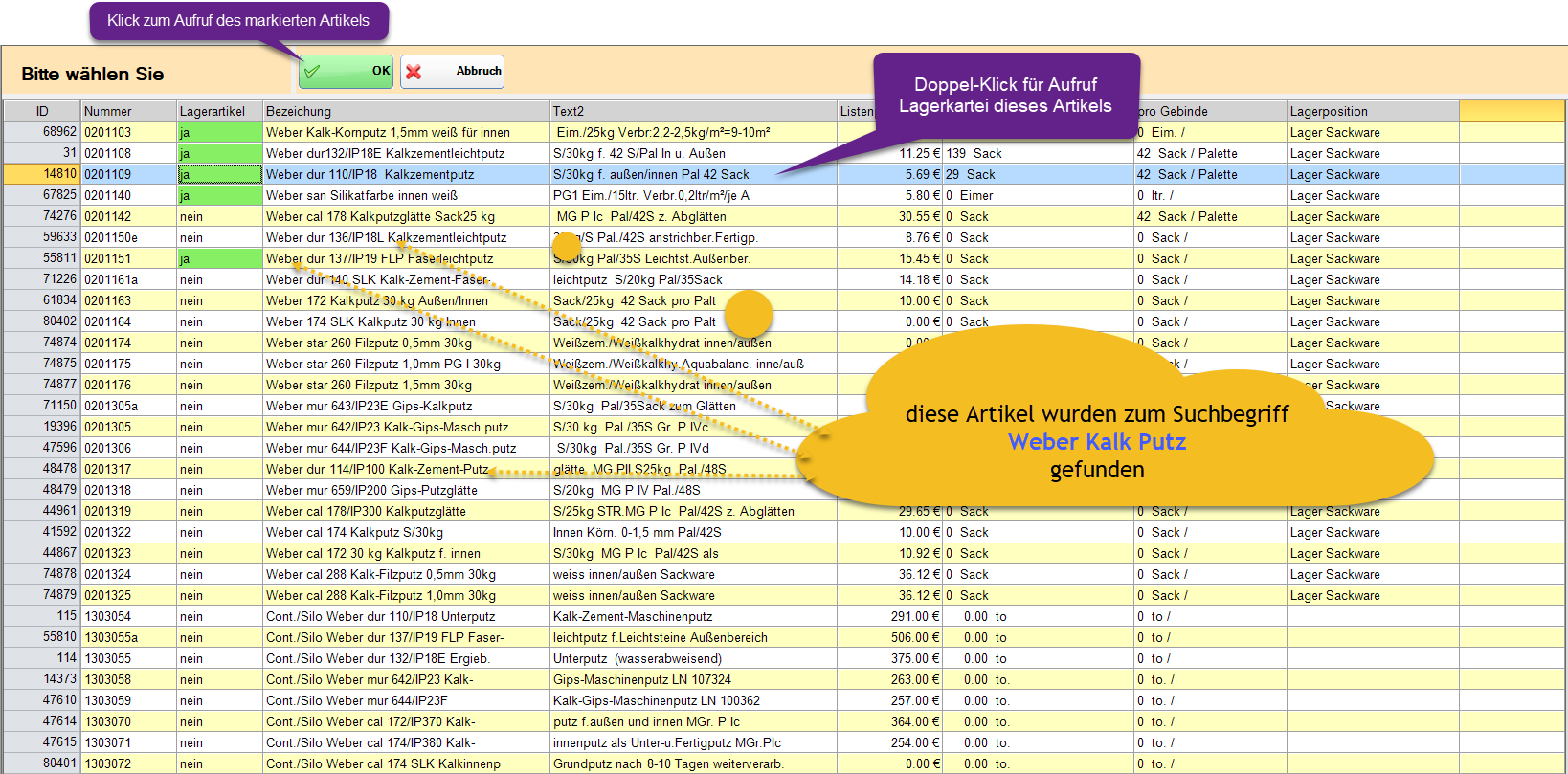
Task: Select price cell 10.92 €
Action: tap(889, 553)
